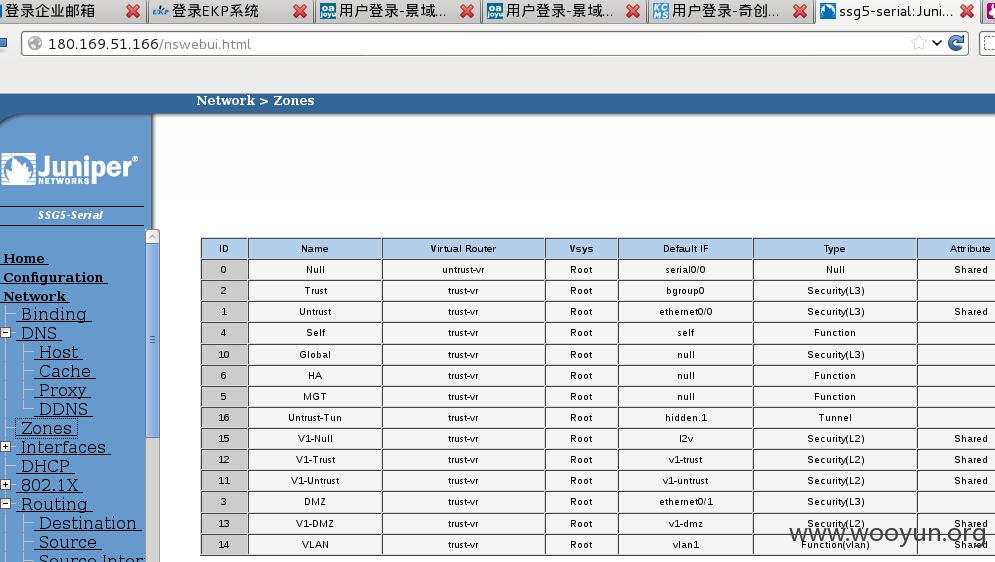Switch to the 登录EKP系统 tab
The height and width of the screenshot is (562, 995).
pyautogui.click(x=230, y=11)
